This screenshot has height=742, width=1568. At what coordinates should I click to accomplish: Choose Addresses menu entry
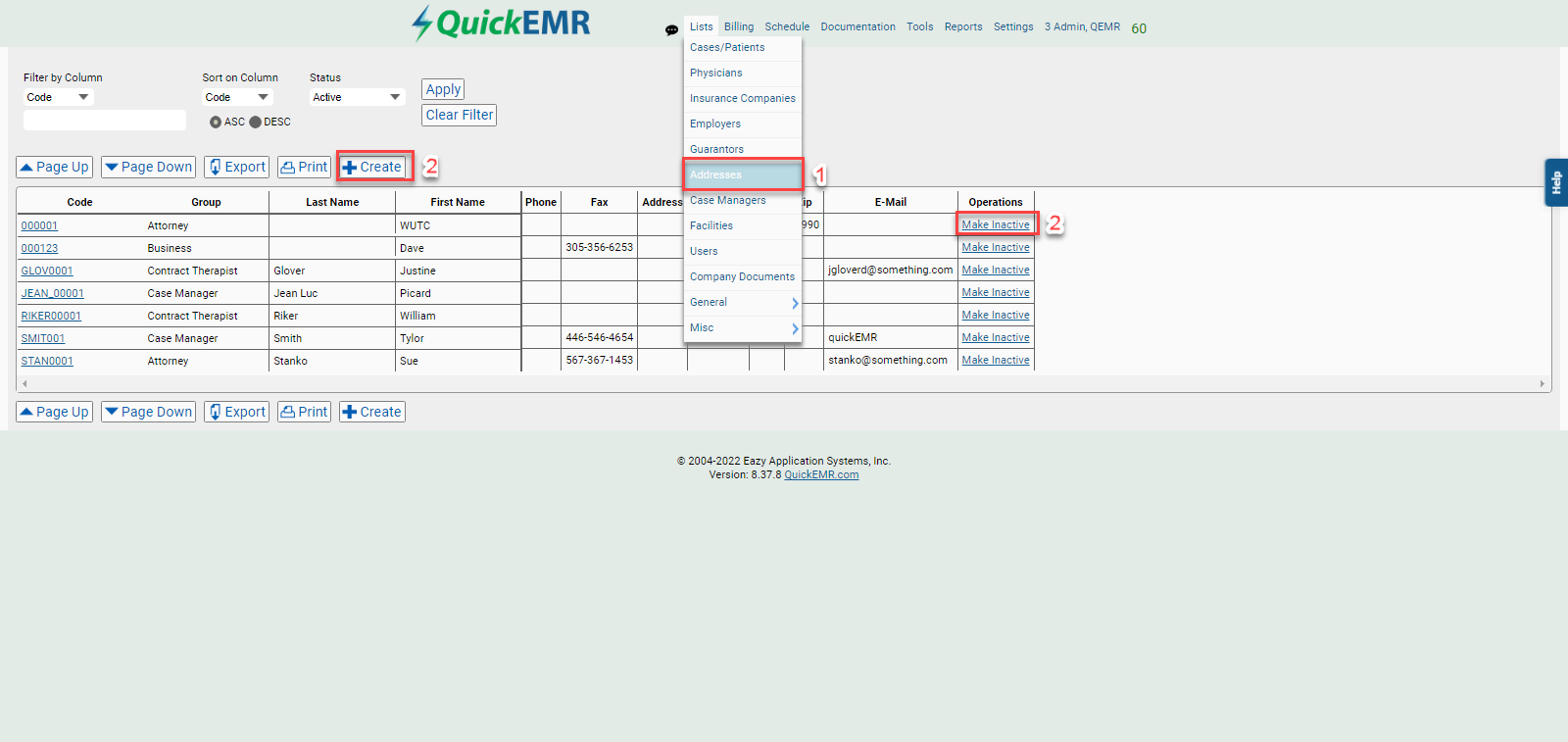click(x=743, y=175)
